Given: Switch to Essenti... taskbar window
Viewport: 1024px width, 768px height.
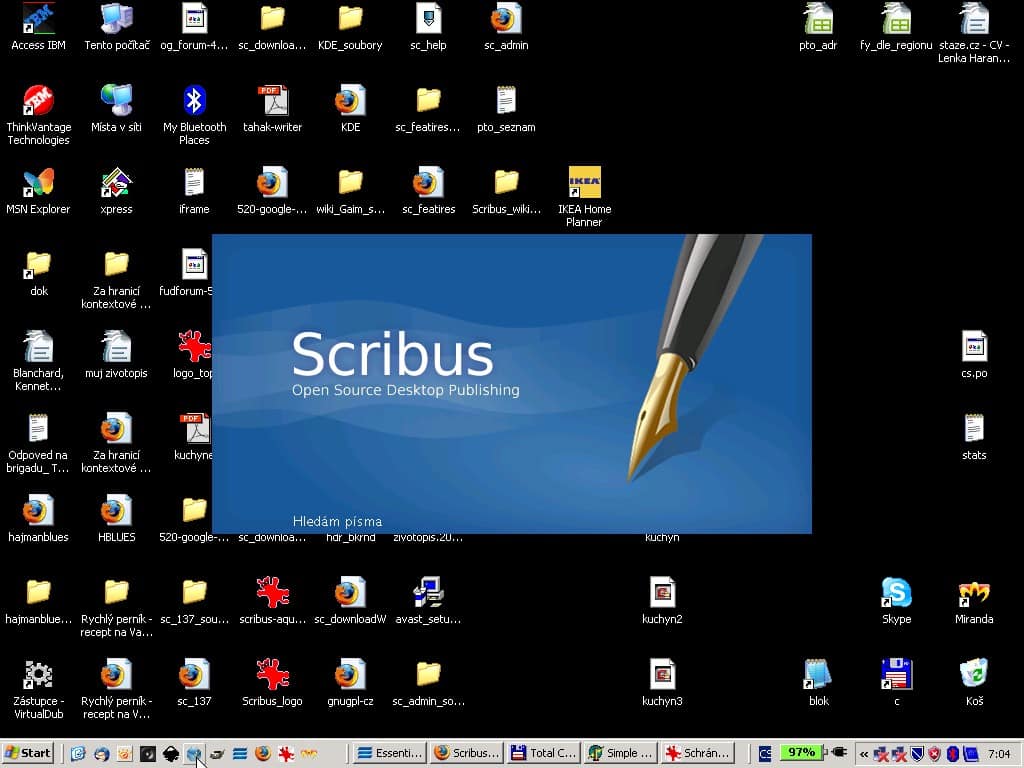Looking at the screenshot, I should point(391,753).
